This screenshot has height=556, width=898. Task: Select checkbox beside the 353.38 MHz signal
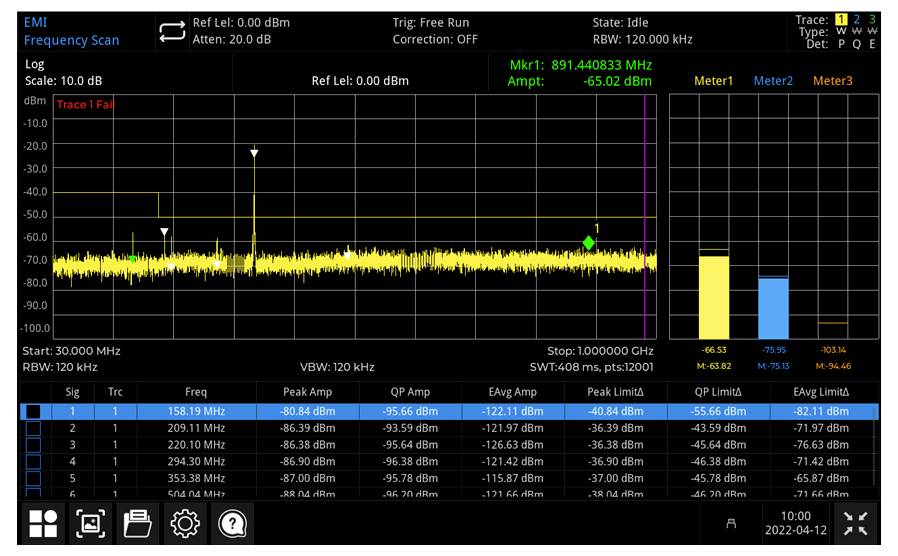34,479
